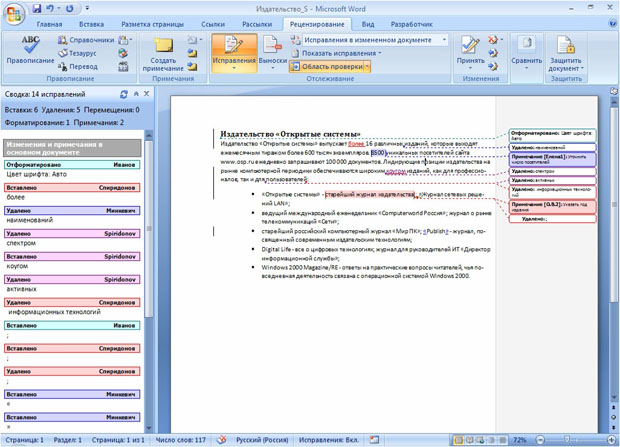Click the Русский (Россия) language indicator

click(x=262, y=440)
